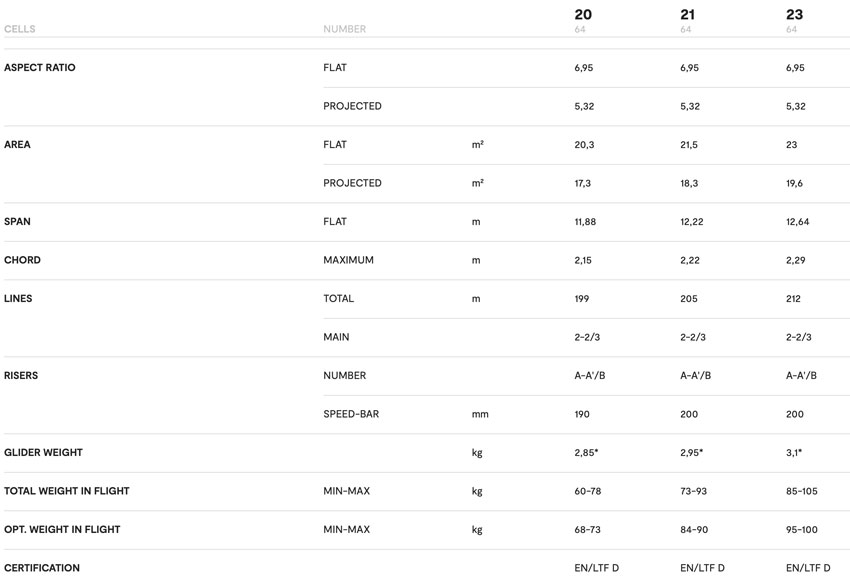Click the size 21 column header
The width and height of the screenshot is (850, 587).
pos(687,15)
